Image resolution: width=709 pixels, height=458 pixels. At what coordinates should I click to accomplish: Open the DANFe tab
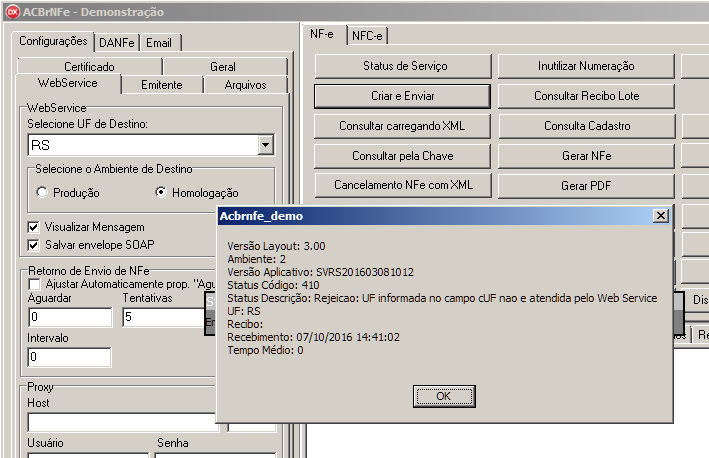click(117, 43)
